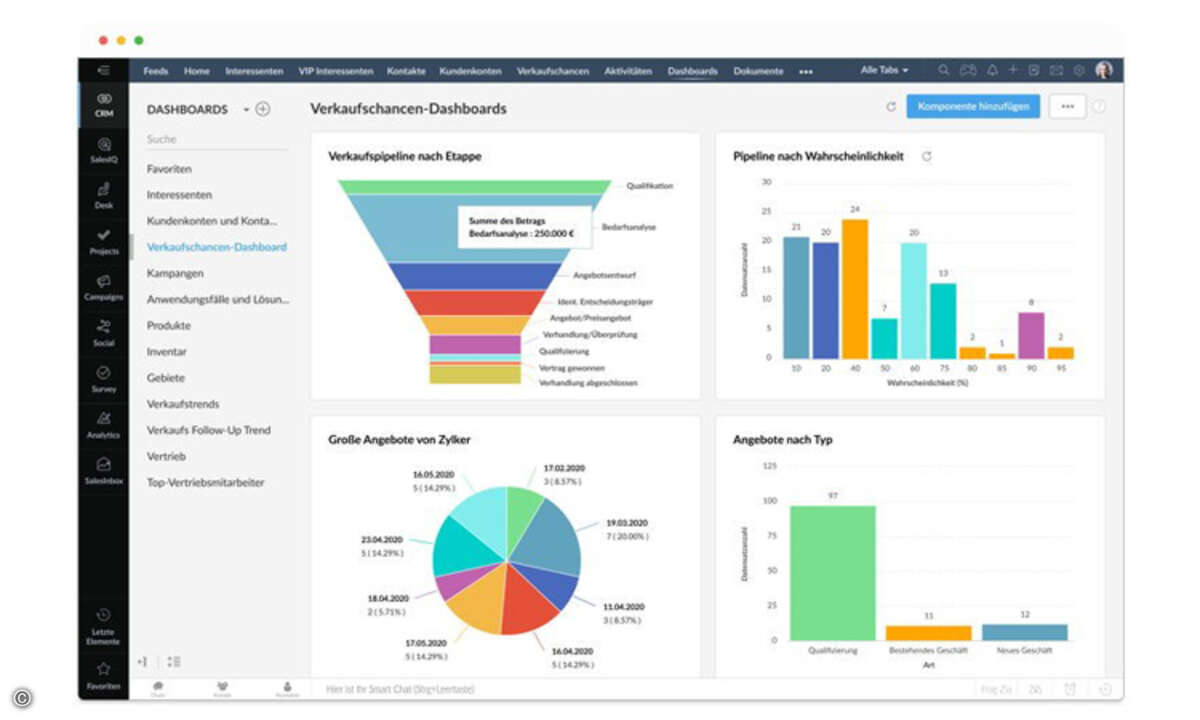
Task: Open the settings gear icon
Action: click(1079, 71)
